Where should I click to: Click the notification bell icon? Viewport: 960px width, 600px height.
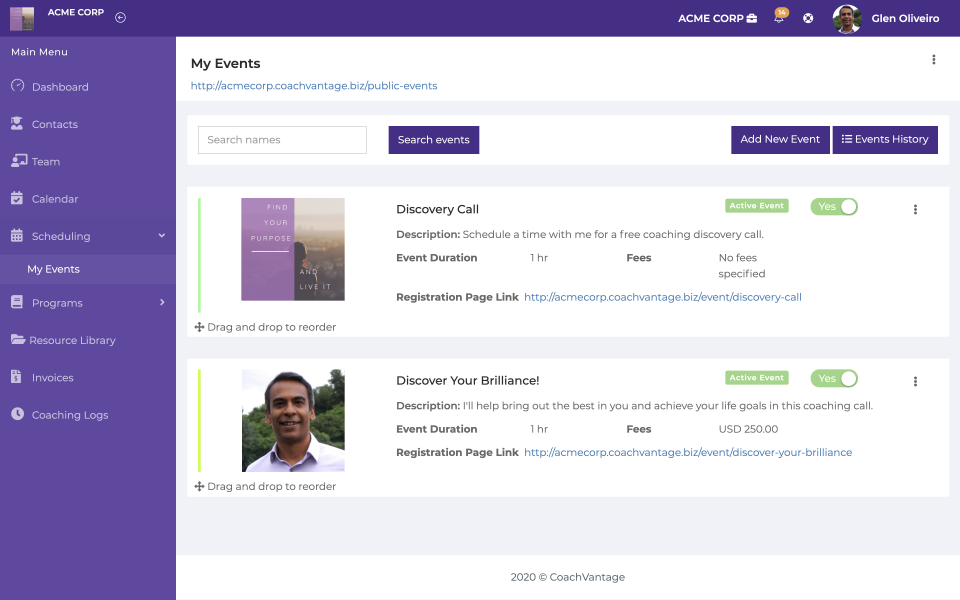(x=779, y=18)
